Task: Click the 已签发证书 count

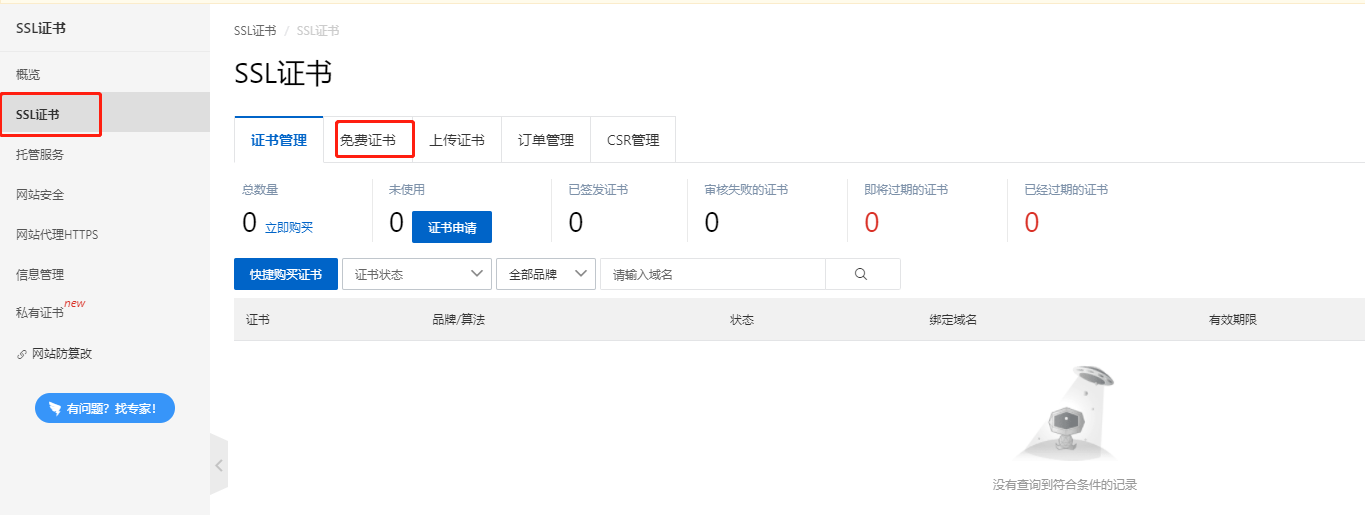Action: [575, 223]
